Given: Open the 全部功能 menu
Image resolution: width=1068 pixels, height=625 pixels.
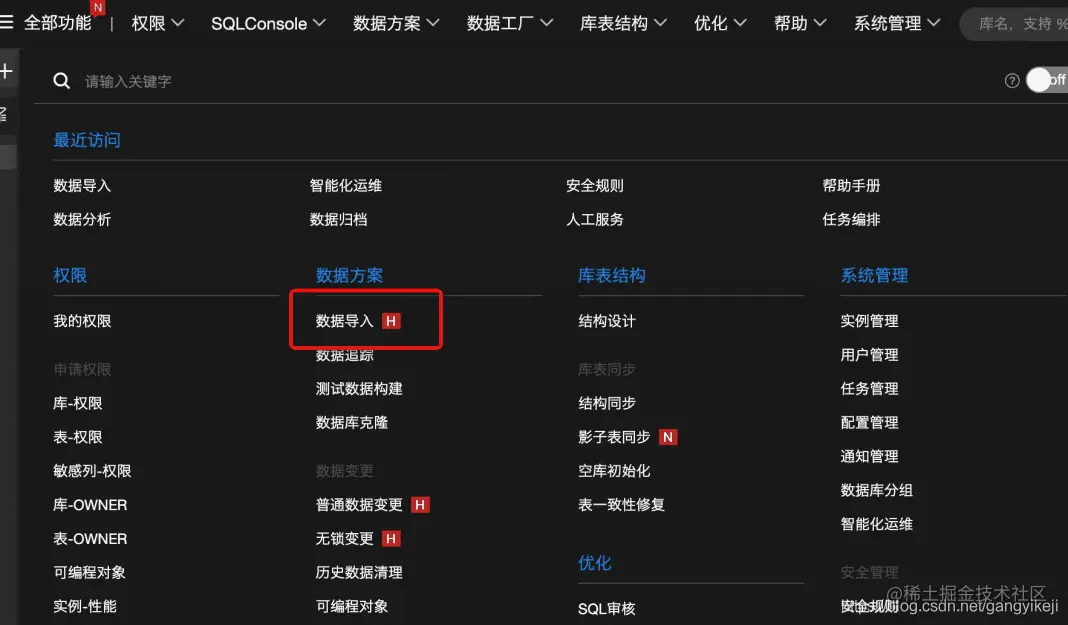Looking at the screenshot, I should [57, 22].
